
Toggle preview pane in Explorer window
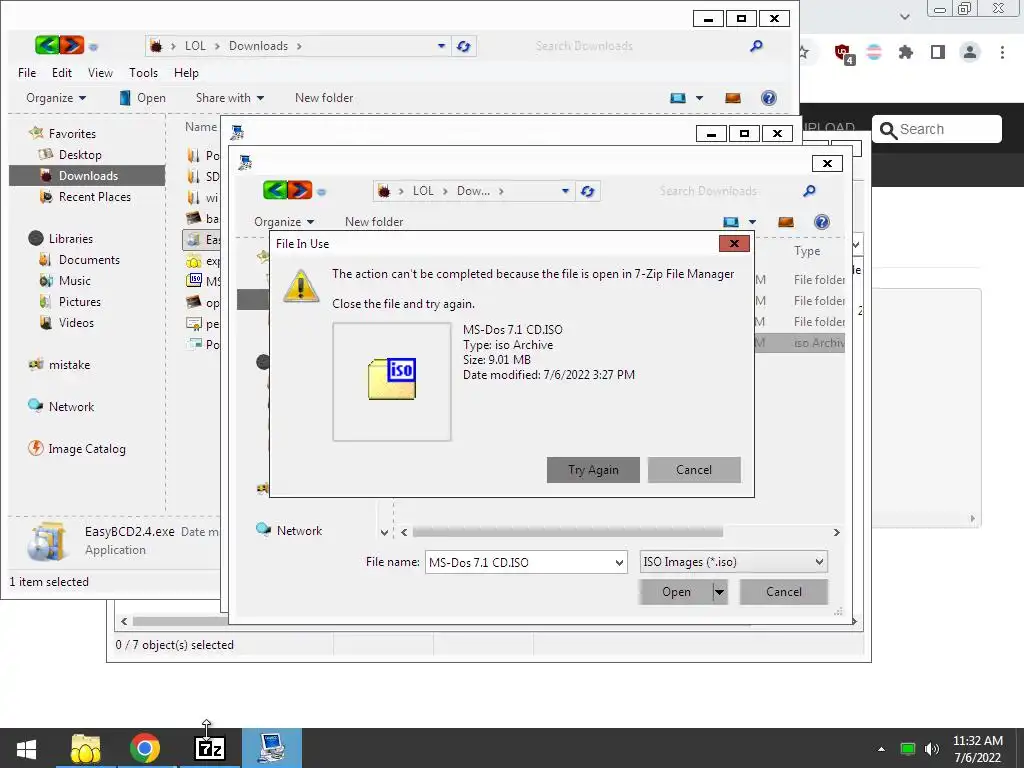coord(733,98)
